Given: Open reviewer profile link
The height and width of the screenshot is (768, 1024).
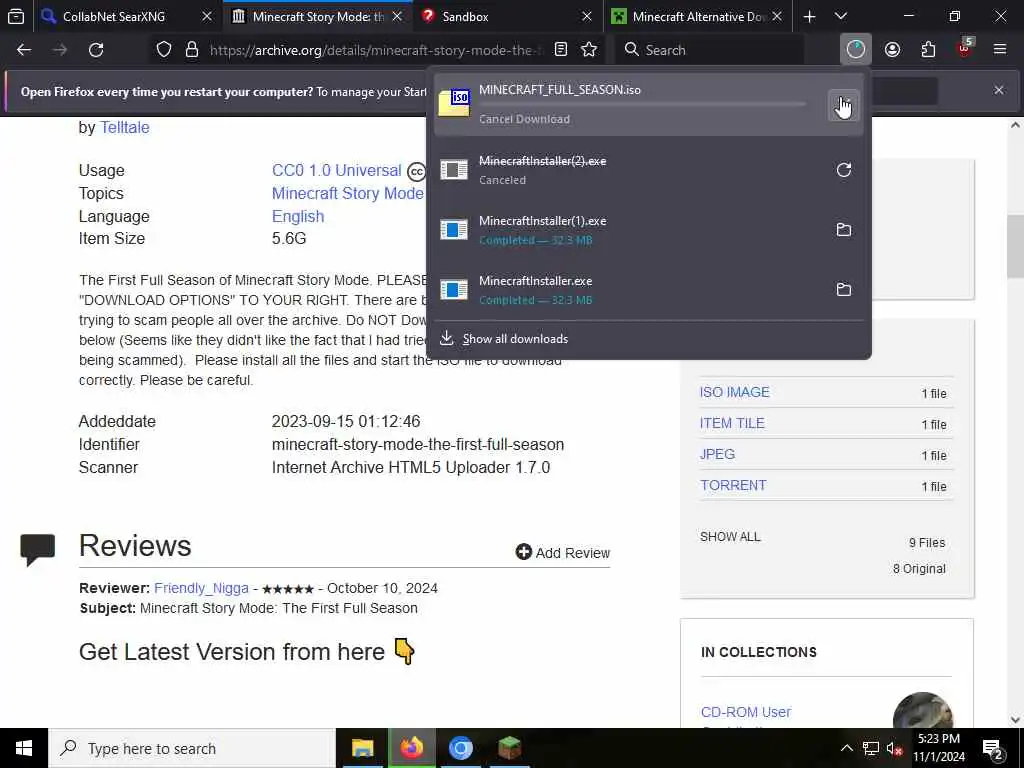Looking at the screenshot, I should click(x=201, y=588).
